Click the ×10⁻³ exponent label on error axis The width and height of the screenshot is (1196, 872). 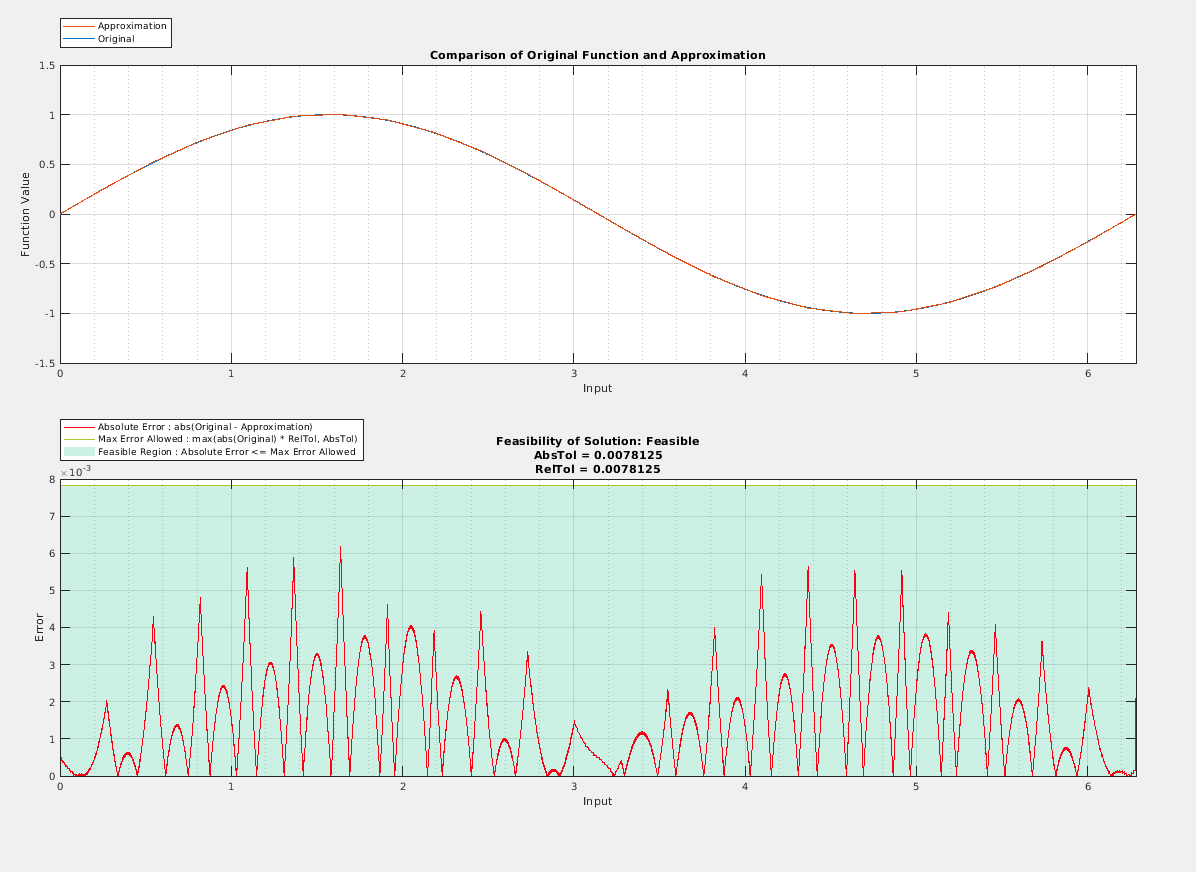(x=76, y=471)
